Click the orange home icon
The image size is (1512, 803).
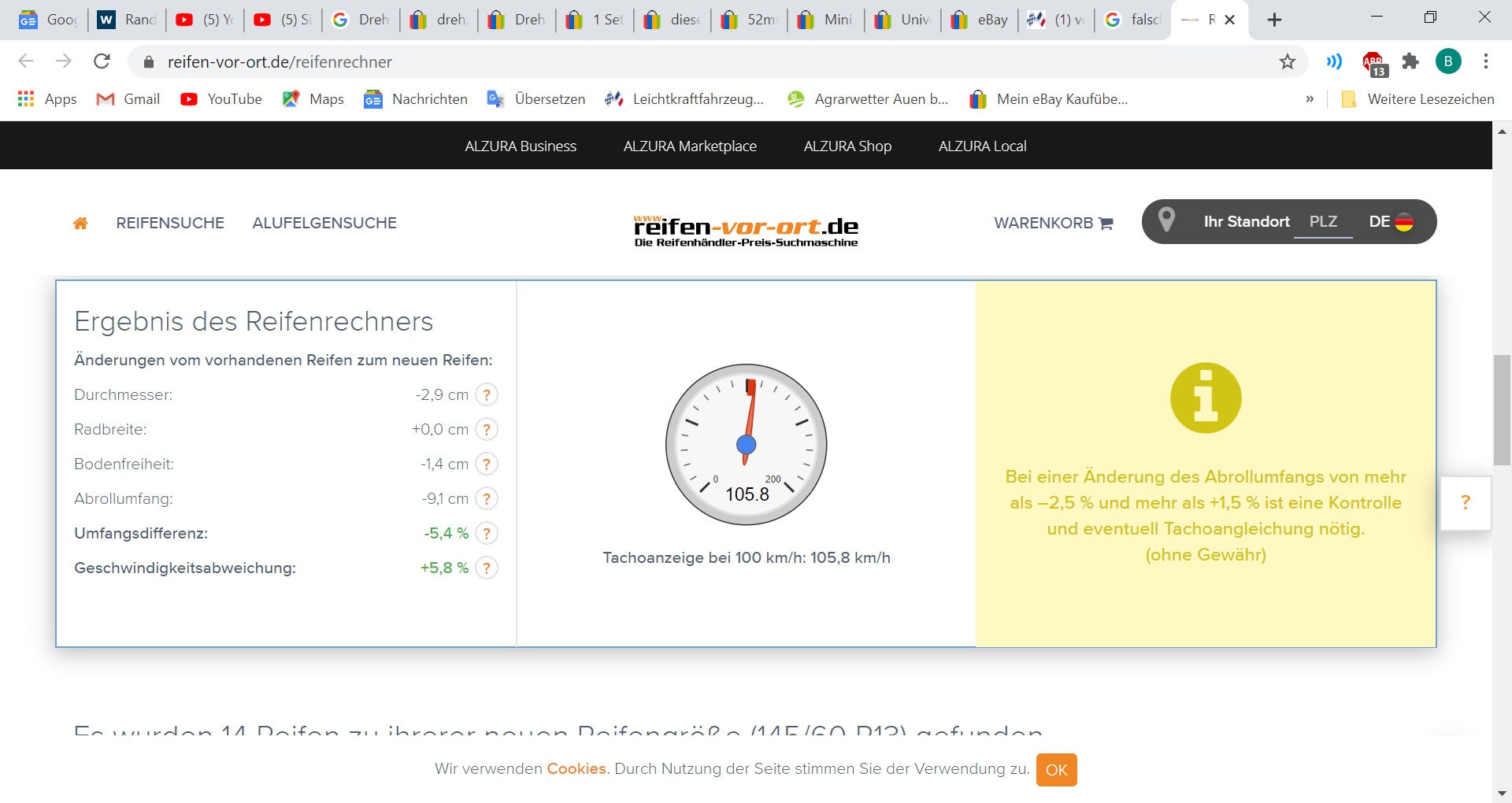(80, 224)
